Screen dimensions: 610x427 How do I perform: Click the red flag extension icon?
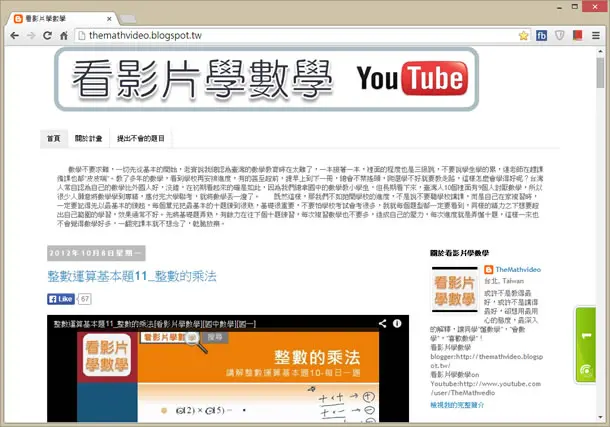point(577,35)
